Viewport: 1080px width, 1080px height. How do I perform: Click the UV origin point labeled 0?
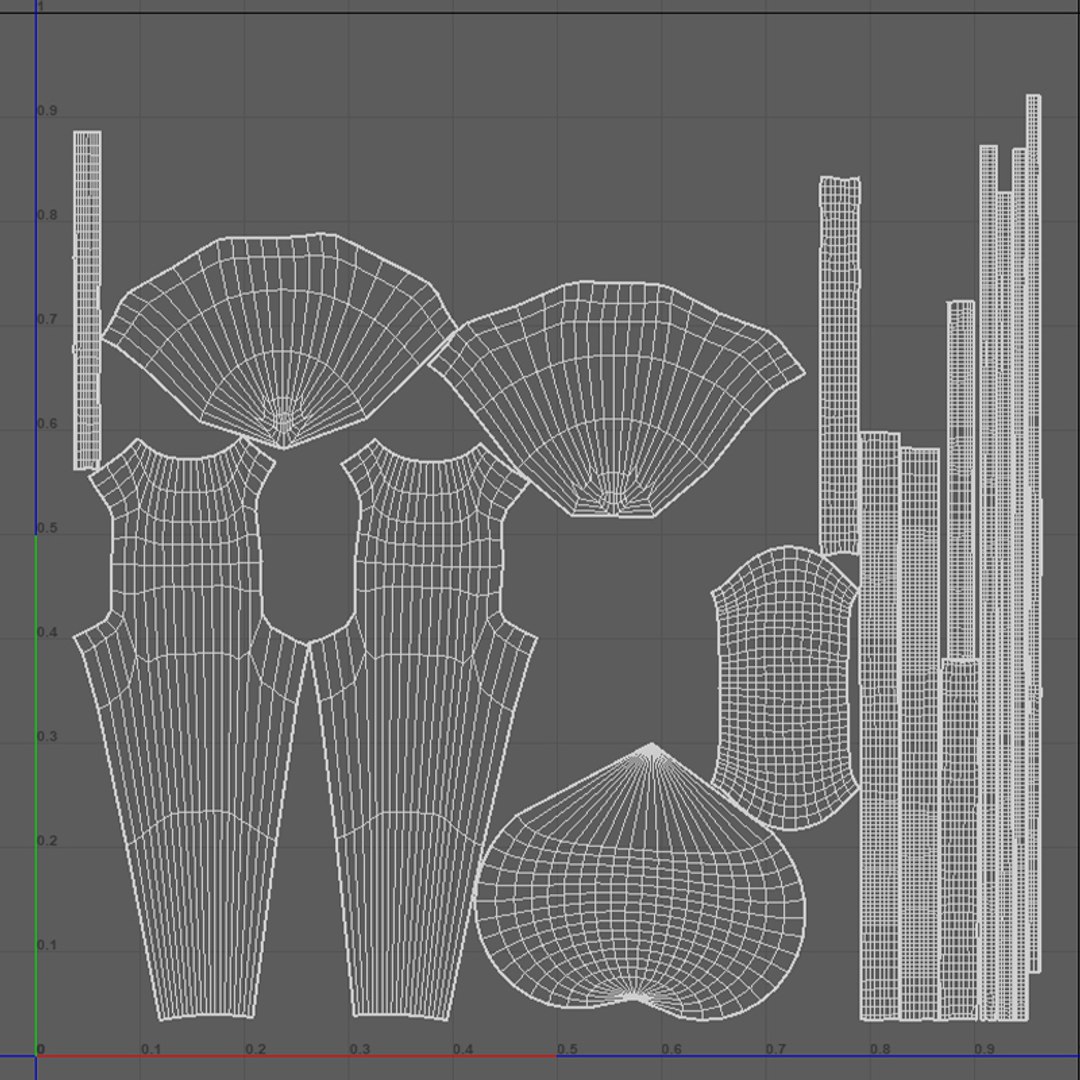pyautogui.click(x=40, y=1050)
